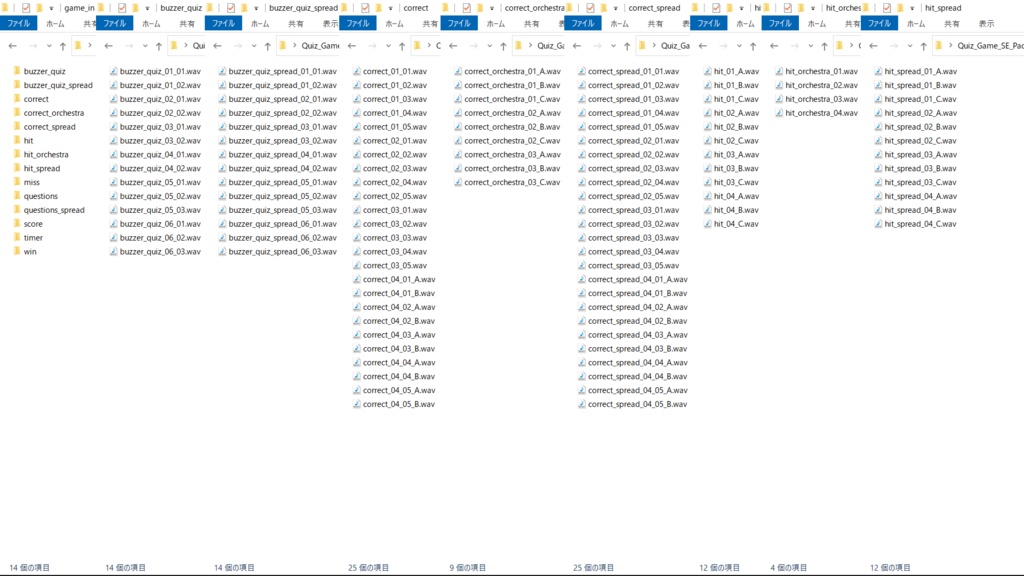Click Quiz_Game breadcrumb in buzzer_quiz_spread address bar
1024x576 pixels.
(320, 46)
